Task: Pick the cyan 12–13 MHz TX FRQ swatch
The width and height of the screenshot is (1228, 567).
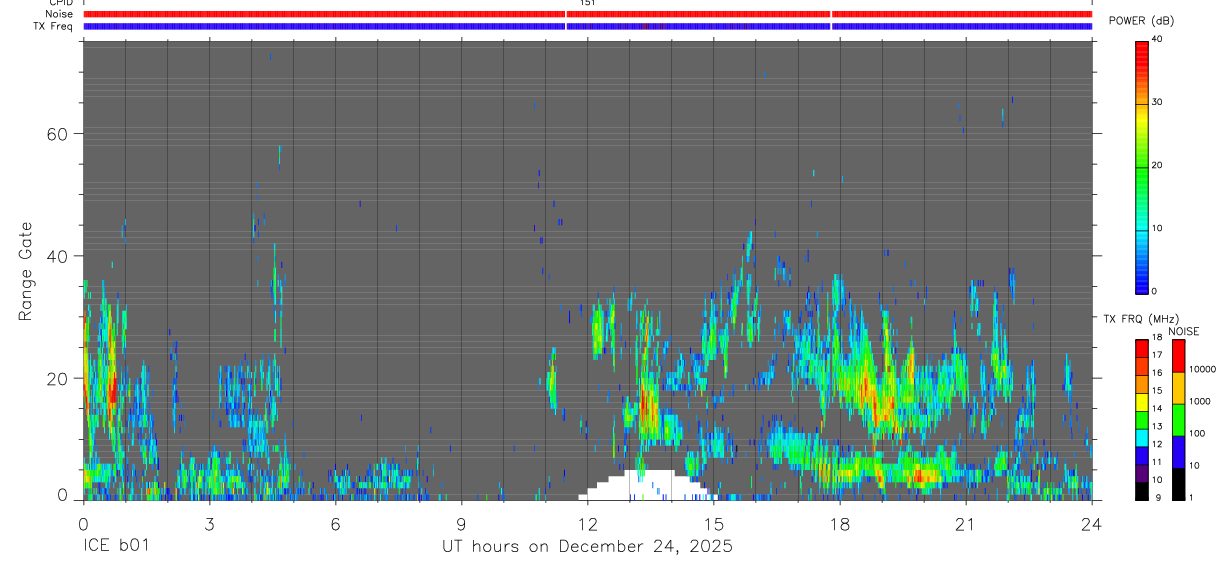Action: (x=1141, y=437)
